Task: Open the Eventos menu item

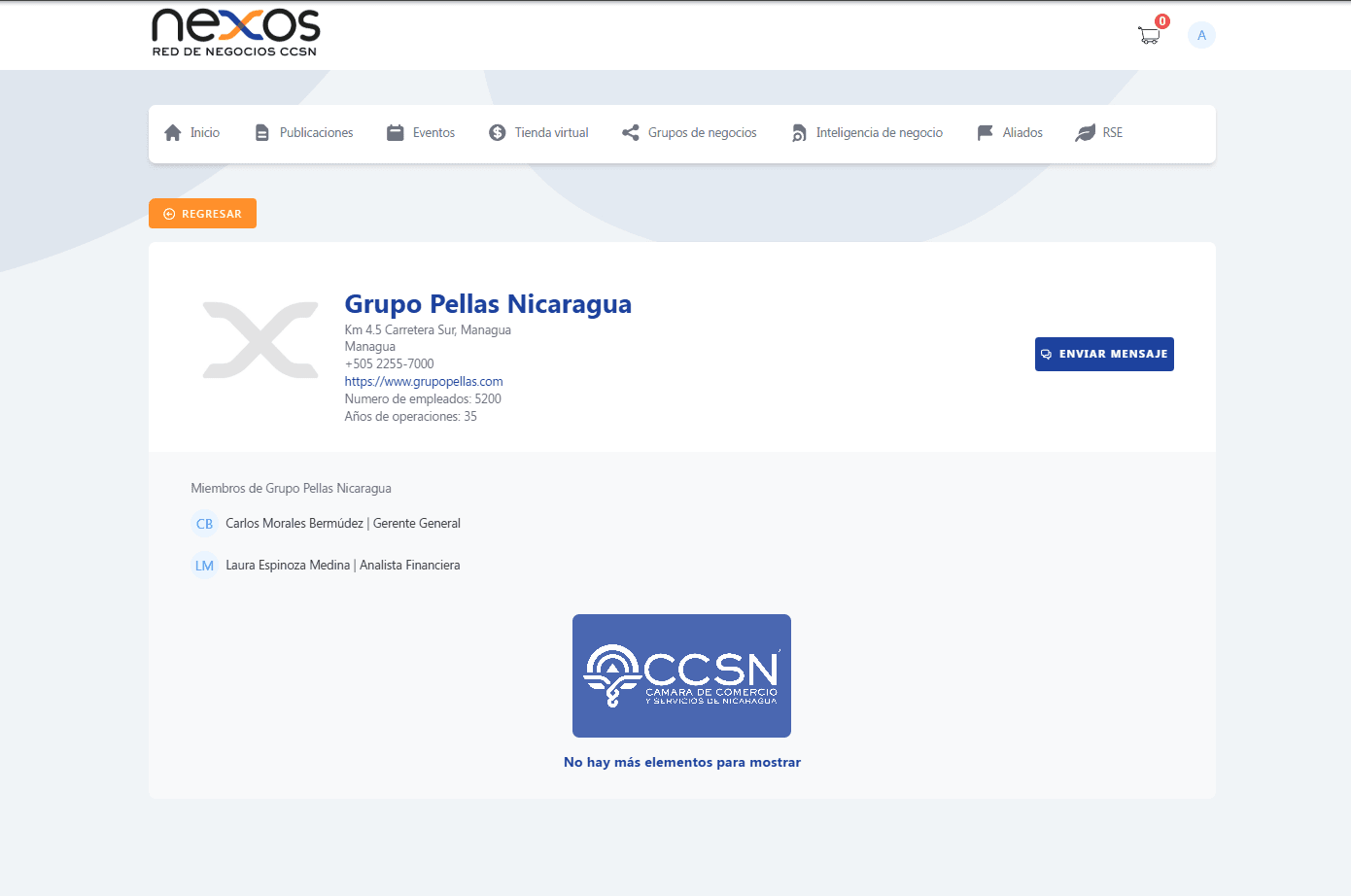Action: [x=420, y=133]
